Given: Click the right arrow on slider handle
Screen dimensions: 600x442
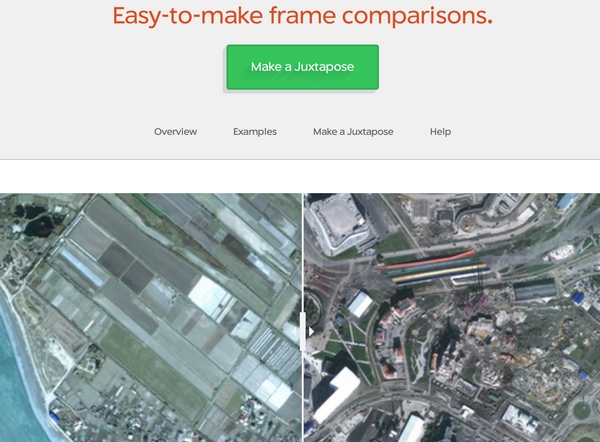Looking at the screenshot, I should [x=311, y=331].
